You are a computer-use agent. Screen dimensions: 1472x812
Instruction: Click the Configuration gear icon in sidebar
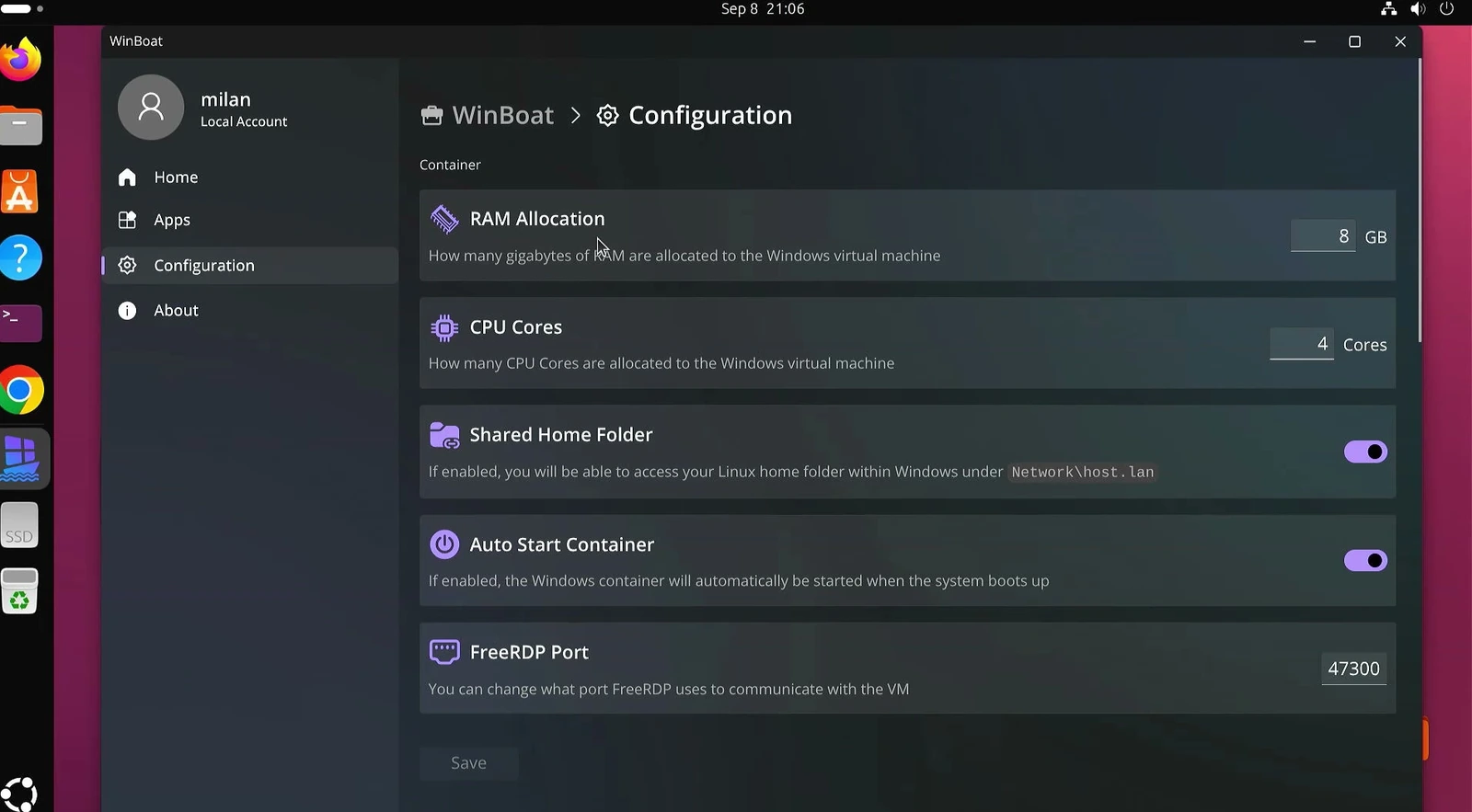(127, 265)
